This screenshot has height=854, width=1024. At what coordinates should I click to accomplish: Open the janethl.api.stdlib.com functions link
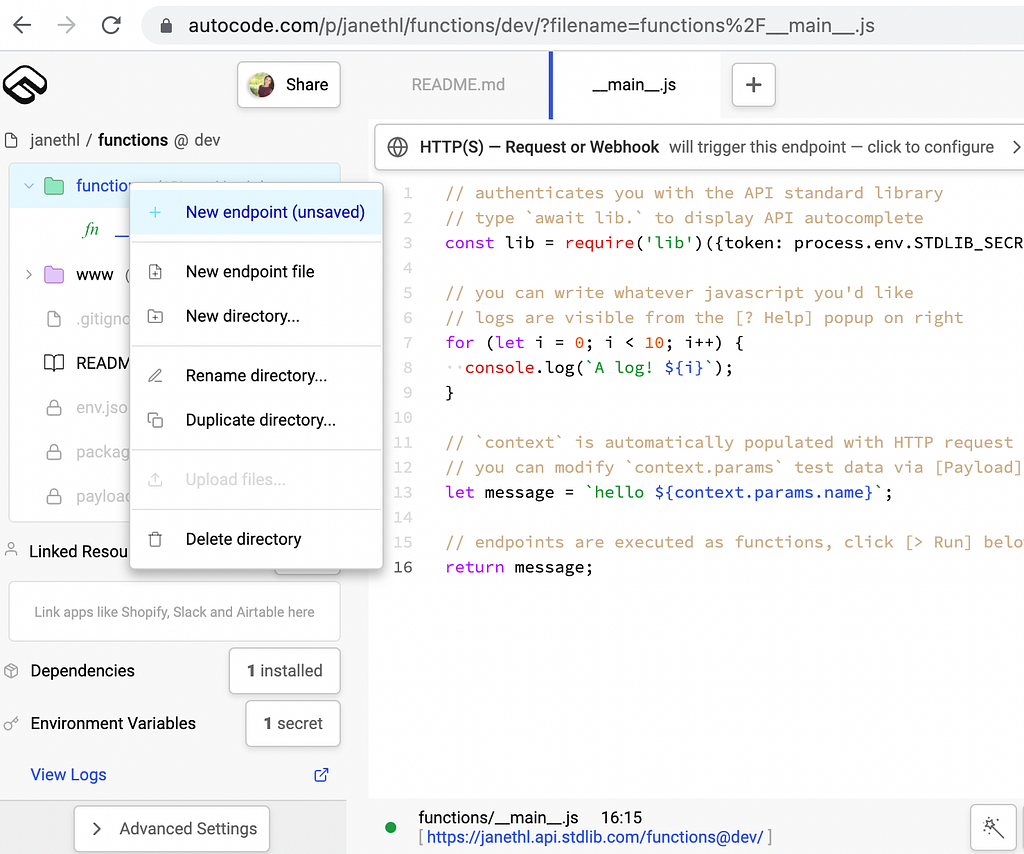(x=594, y=837)
